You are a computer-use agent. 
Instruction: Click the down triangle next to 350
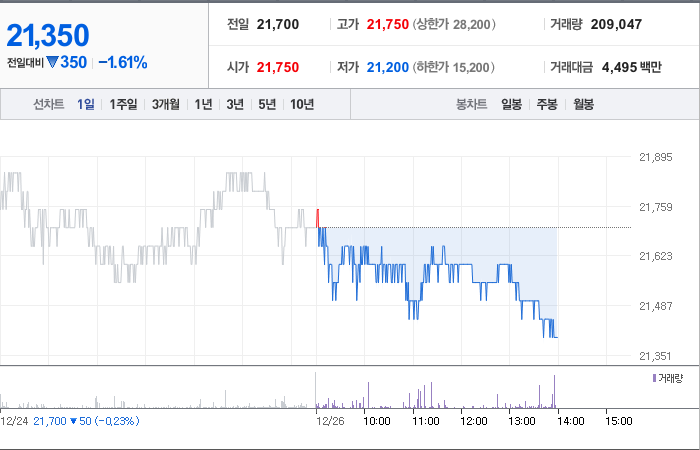pos(52,62)
